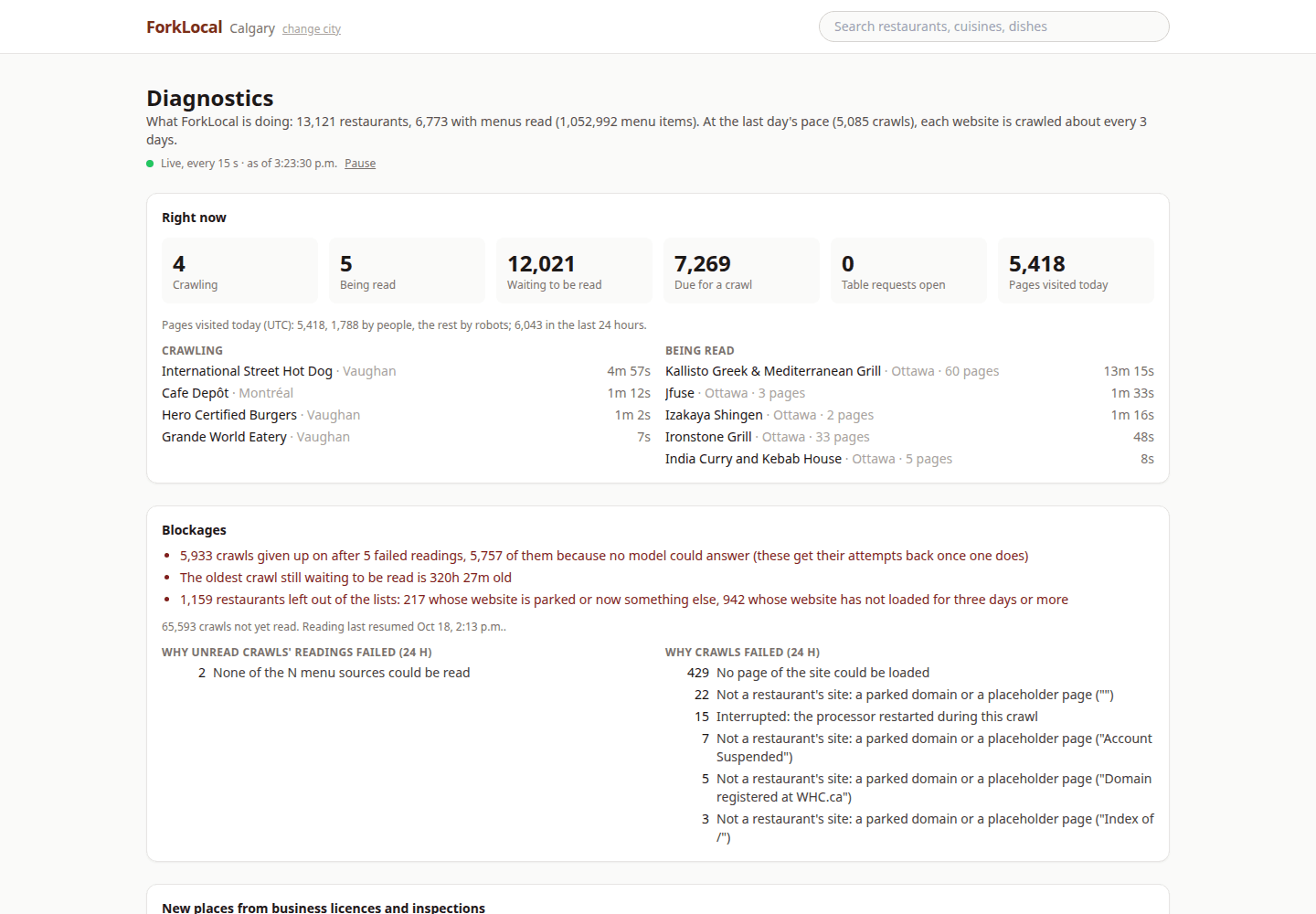
Task: Click the "Index of /" failure reason
Action: click(x=935, y=828)
